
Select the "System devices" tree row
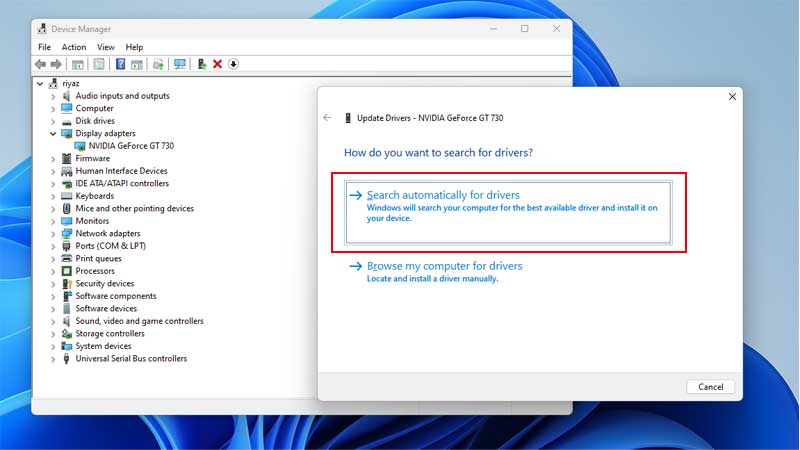point(103,346)
